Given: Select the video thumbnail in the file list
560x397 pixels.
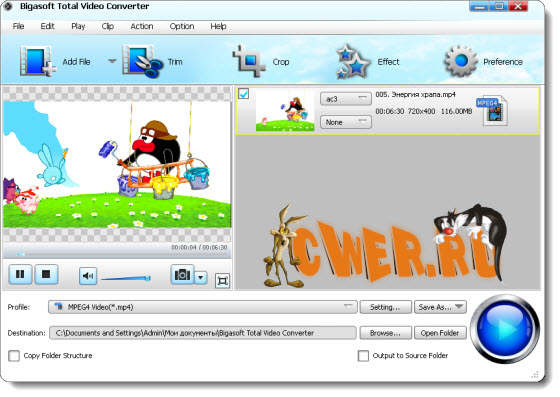Looking at the screenshot, I should (x=285, y=111).
